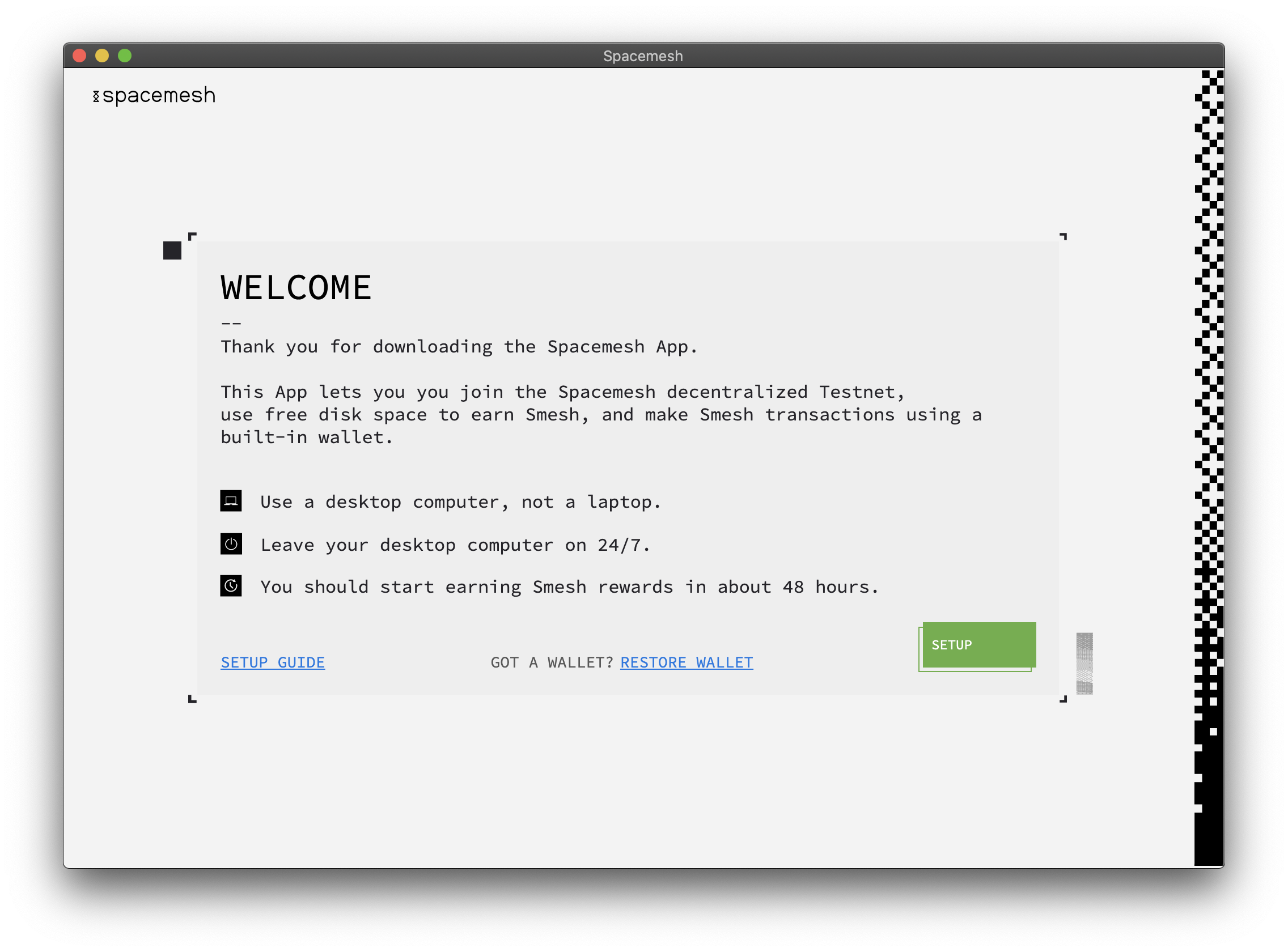This screenshot has height=952, width=1288.
Task: Click the gray textured block beside SETUP
Action: (x=1084, y=664)
